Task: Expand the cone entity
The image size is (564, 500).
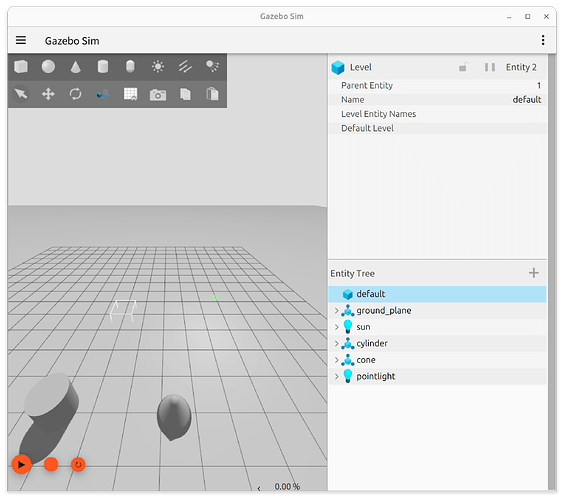Action: [337, 360]
